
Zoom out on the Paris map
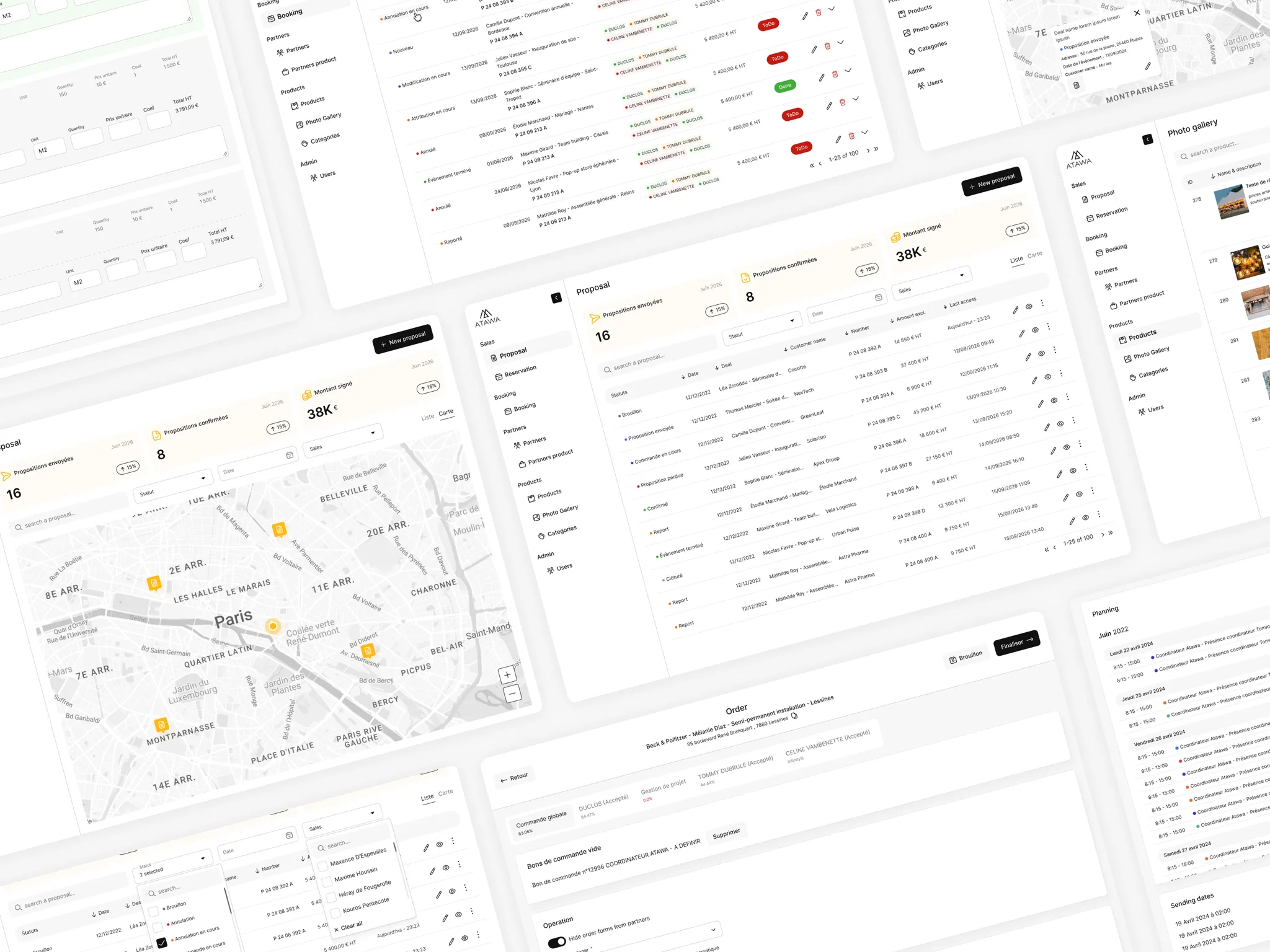coord(512,694)
